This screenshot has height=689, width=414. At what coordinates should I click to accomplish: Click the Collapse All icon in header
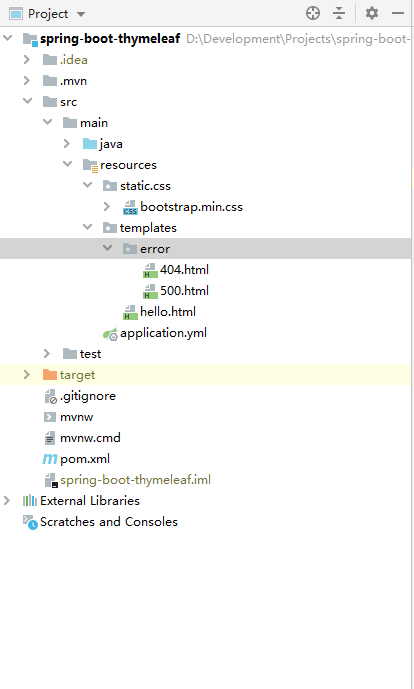pos(339,13)
